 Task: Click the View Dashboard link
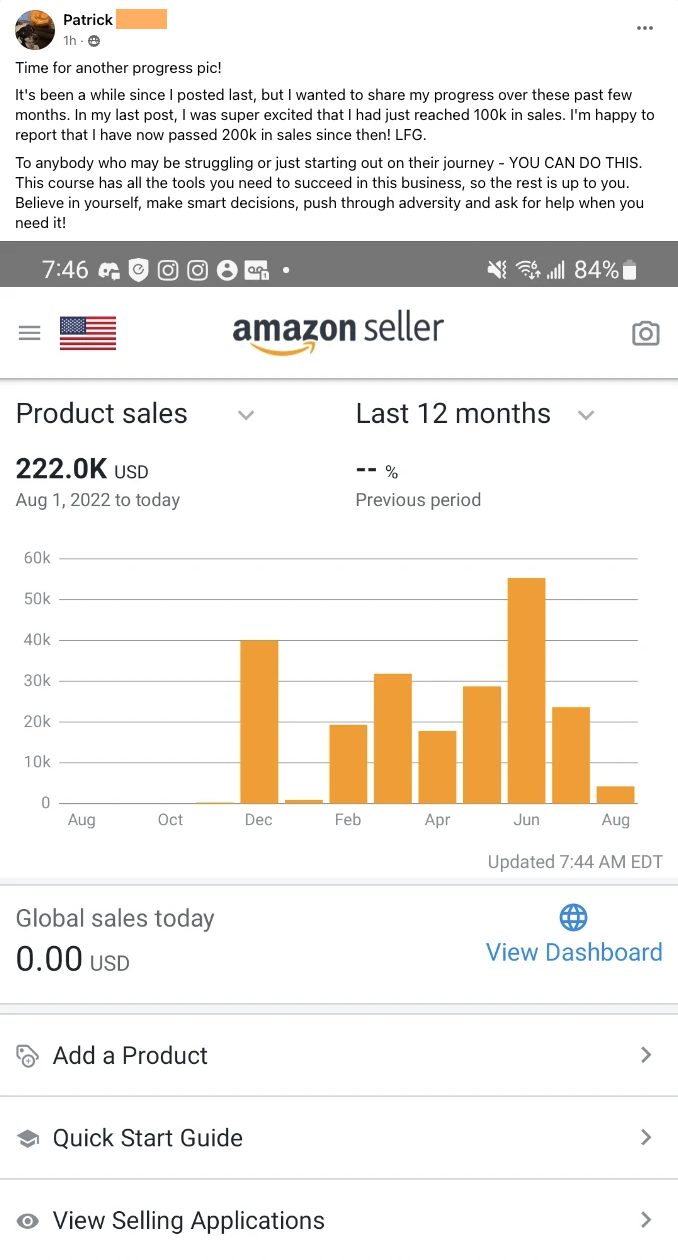tap(574, 952)
